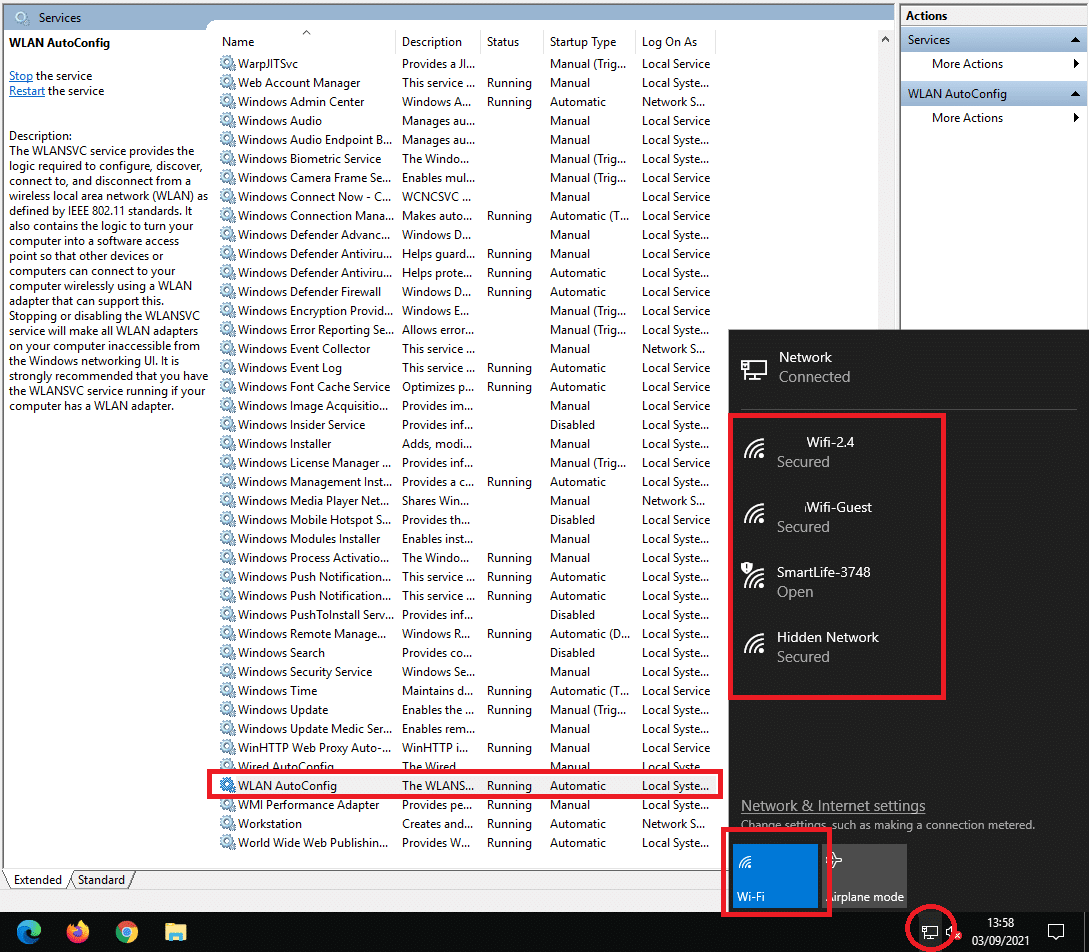Click the Wi-Fi signal icon for Wifi-Guest

click(x=754, y=515)
